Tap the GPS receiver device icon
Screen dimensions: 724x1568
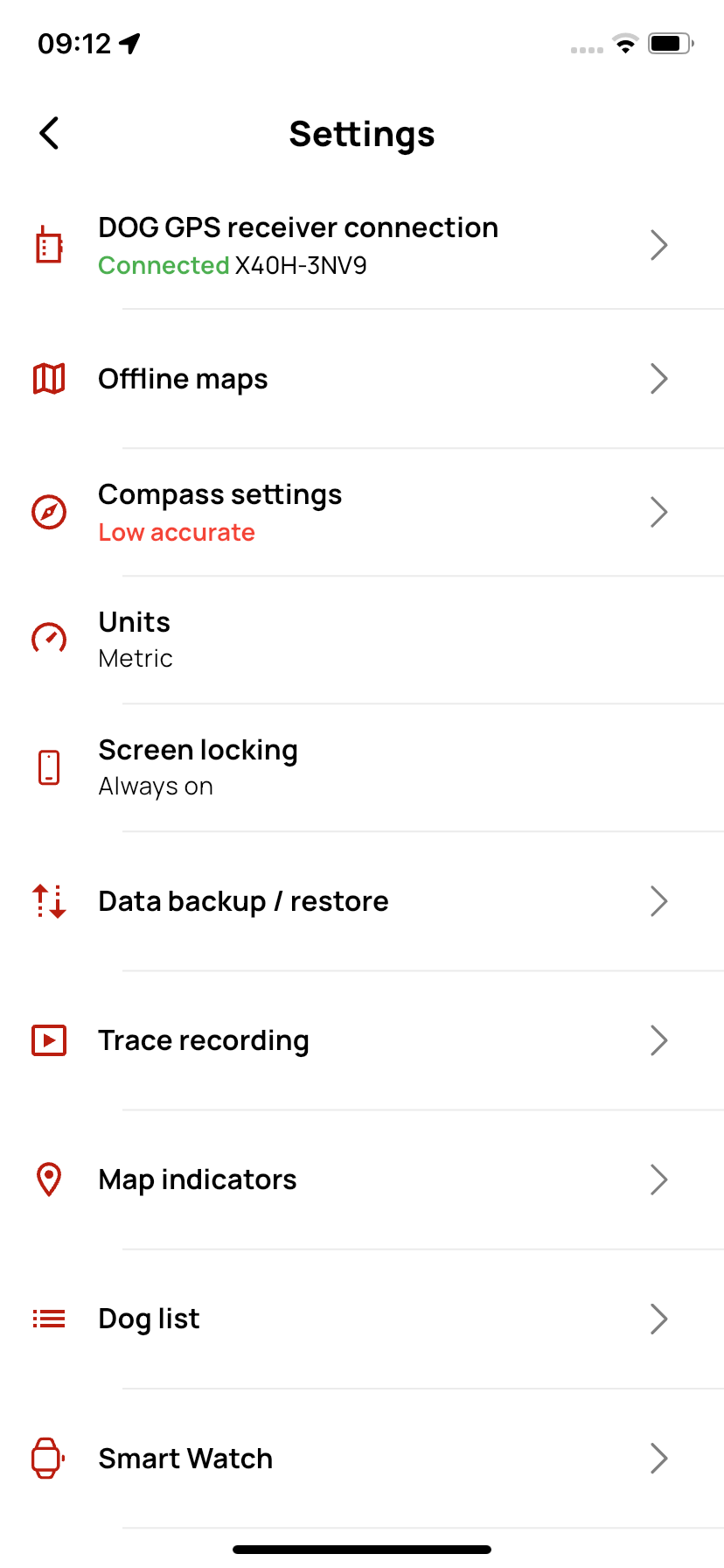coord(49,245)
